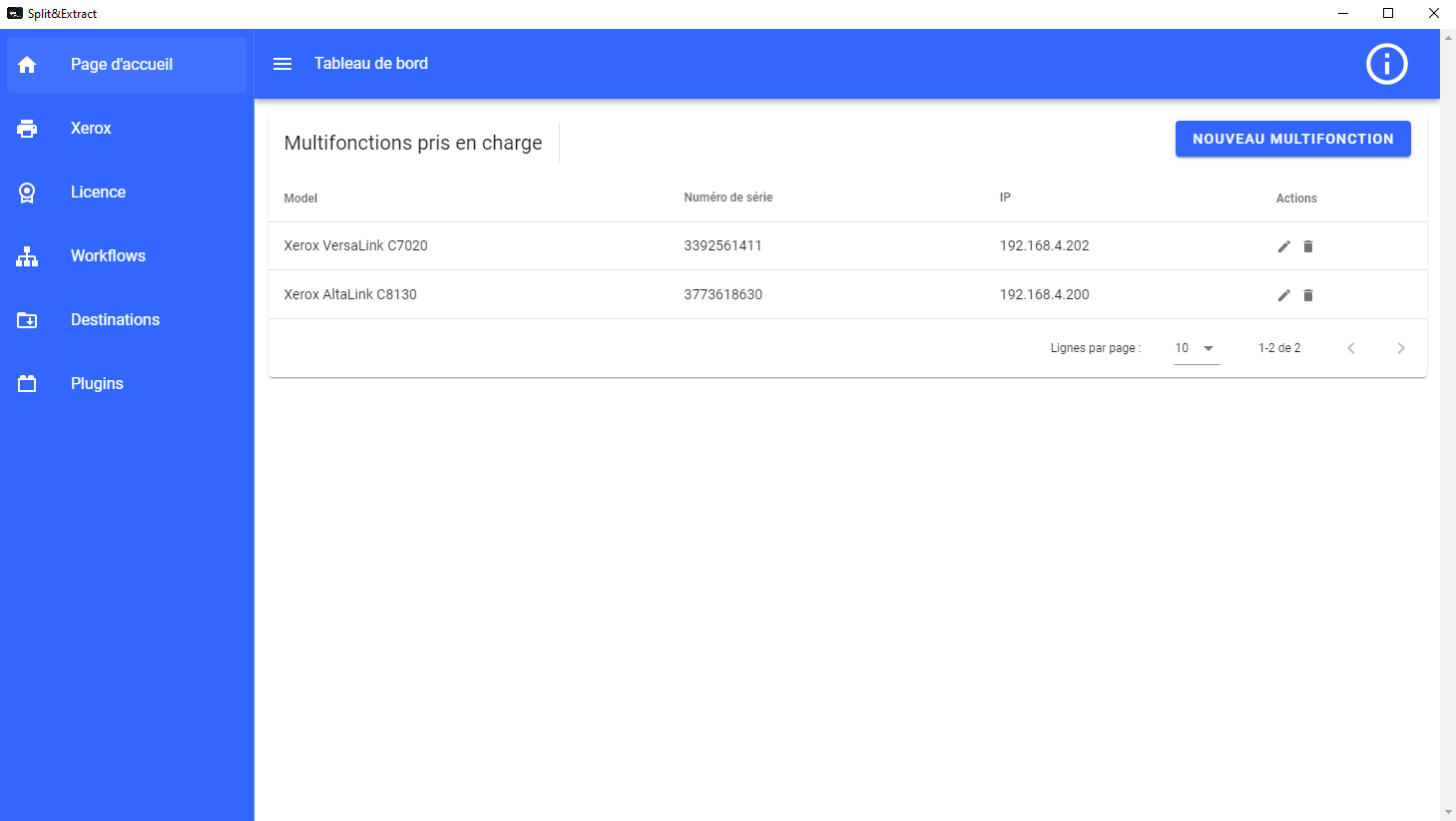Maximize the Split&Extract window

(1388, 14)
